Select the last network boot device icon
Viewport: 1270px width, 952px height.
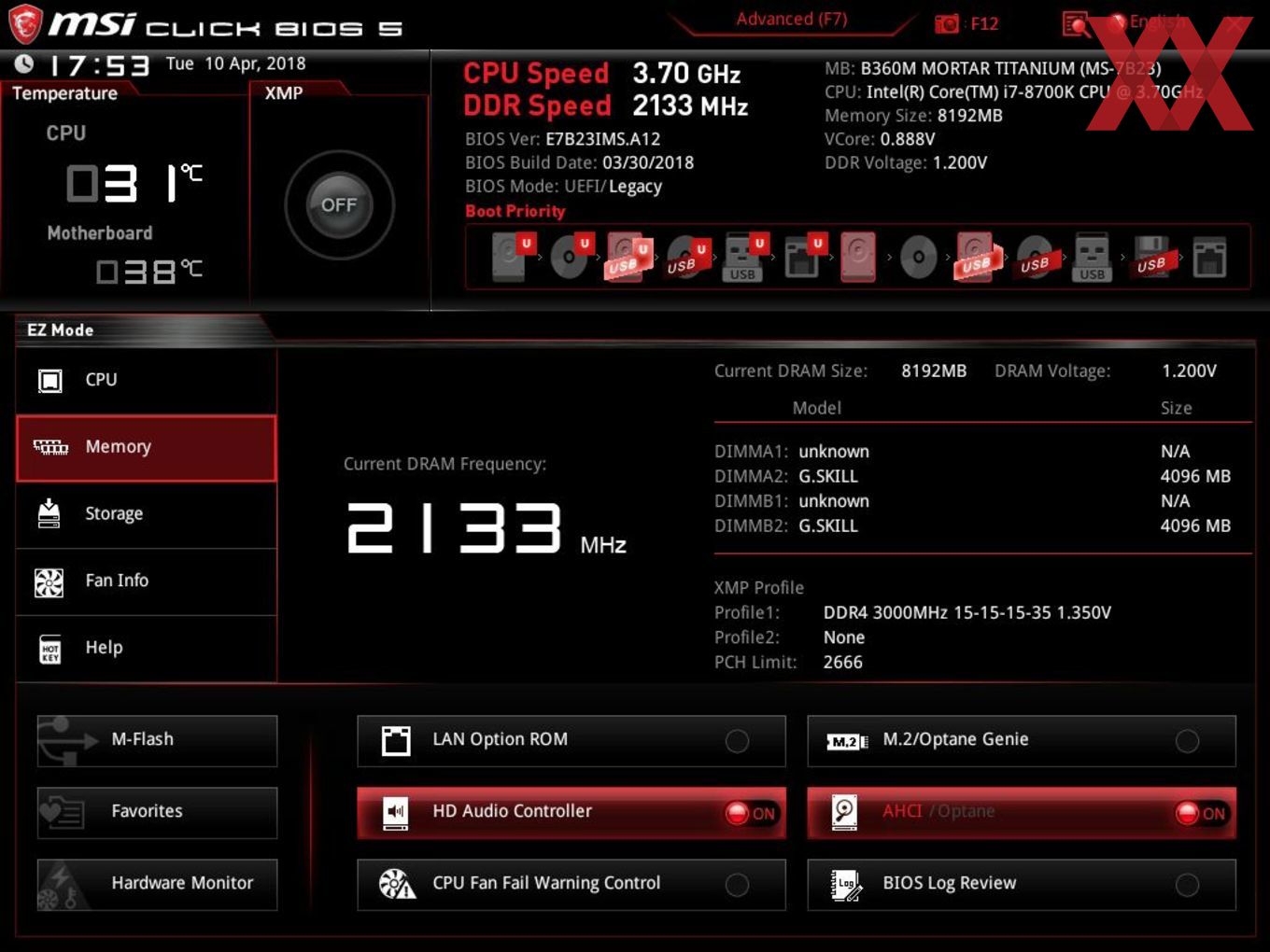pos(1209,257)
